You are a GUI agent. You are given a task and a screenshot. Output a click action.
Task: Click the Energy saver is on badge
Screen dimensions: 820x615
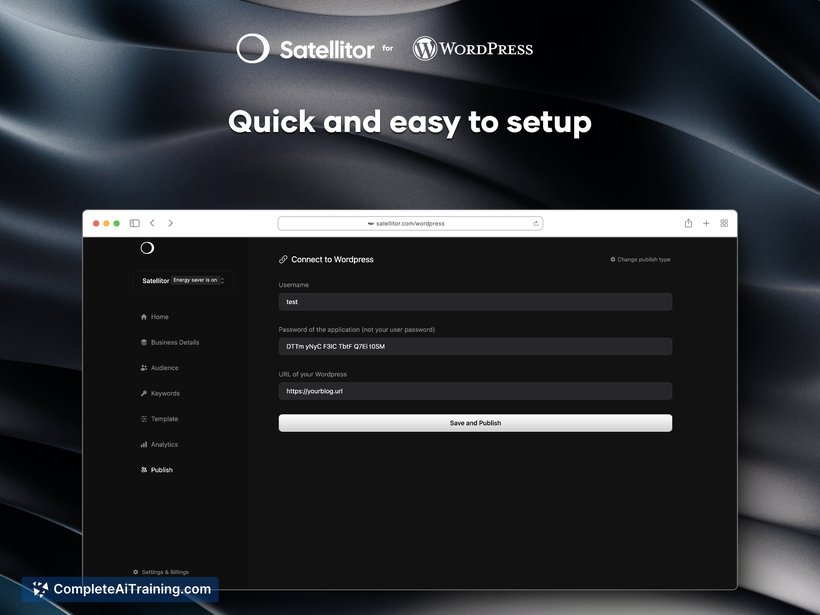tap(195, 280)
